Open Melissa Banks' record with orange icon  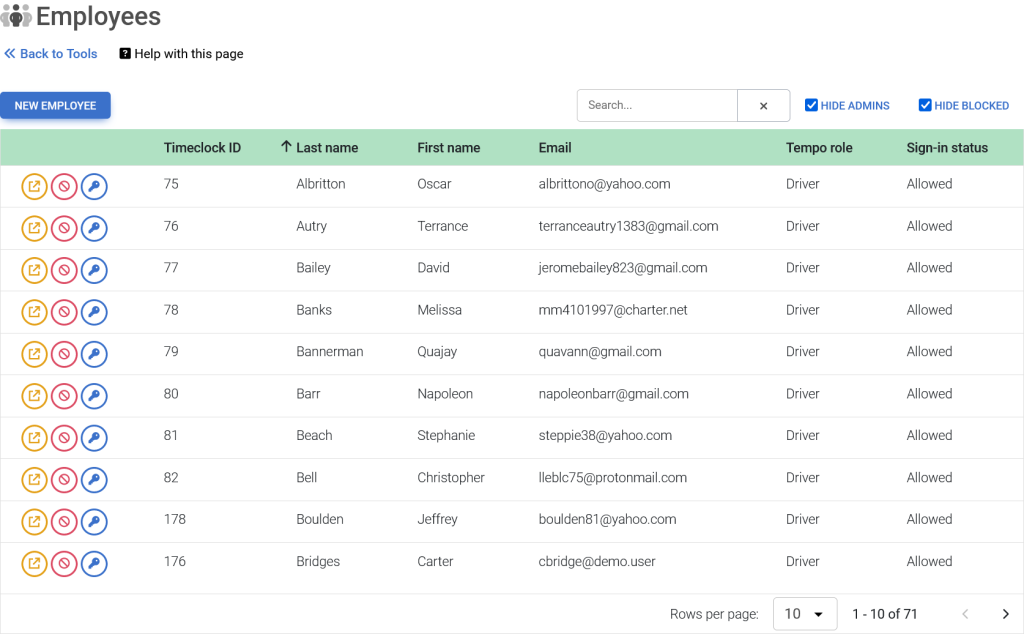34,312
